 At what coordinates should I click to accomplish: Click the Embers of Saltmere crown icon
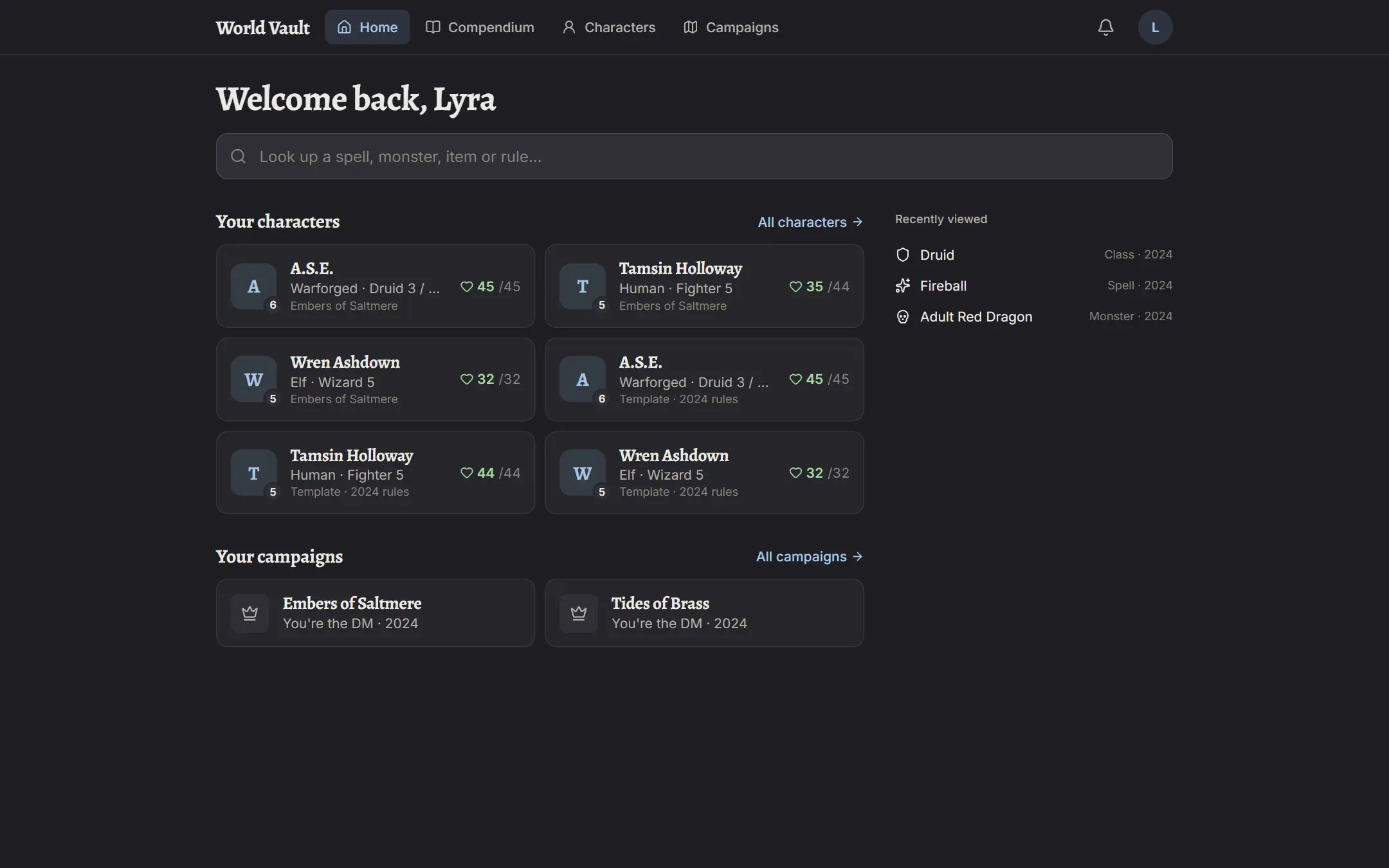[250, 613]
